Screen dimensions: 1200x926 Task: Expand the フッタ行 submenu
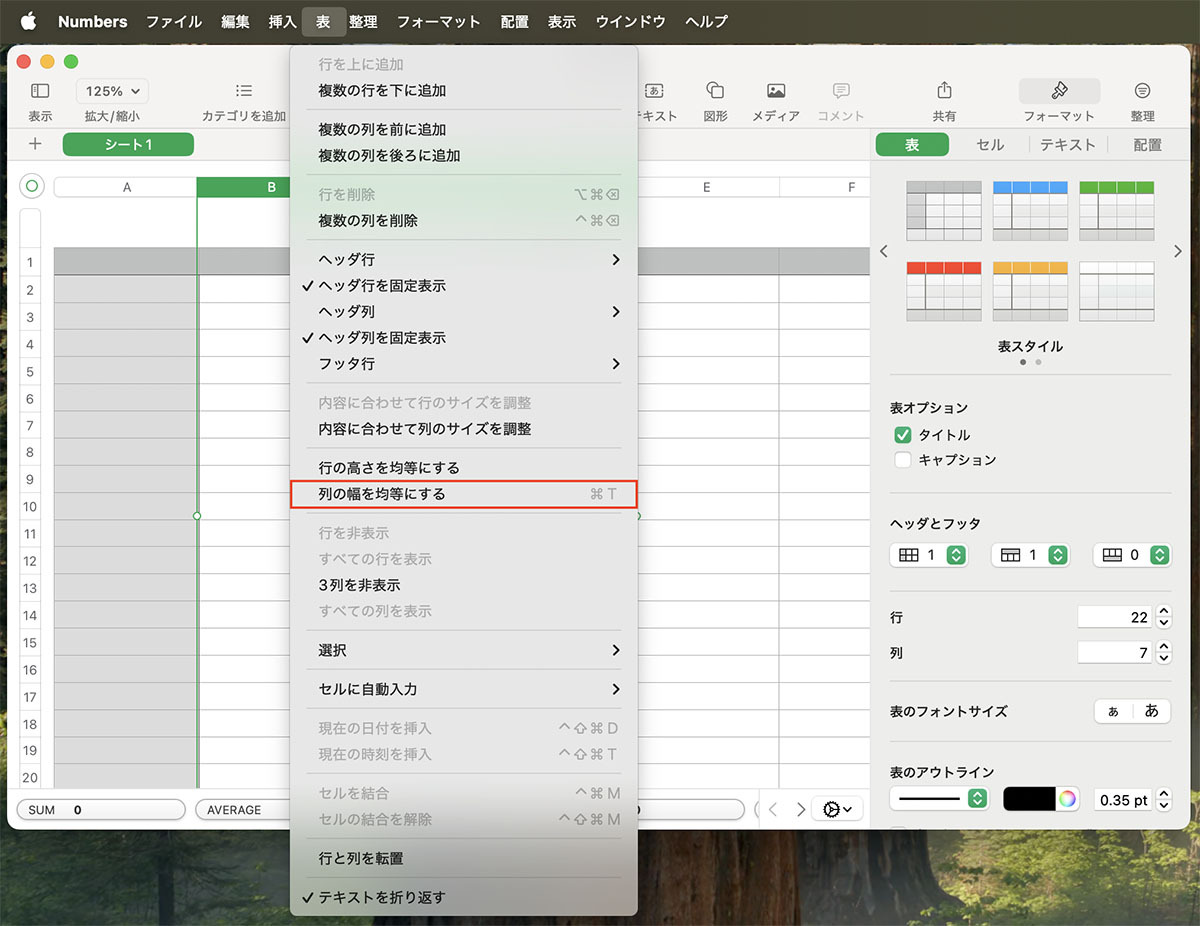tap(463, 364)
